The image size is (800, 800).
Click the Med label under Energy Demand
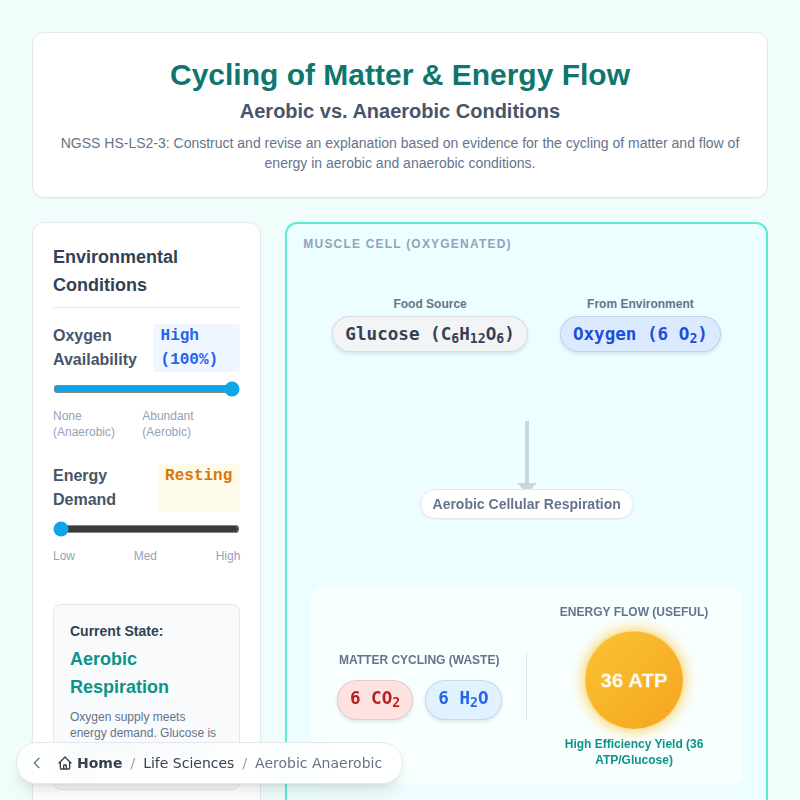(145, 556)
